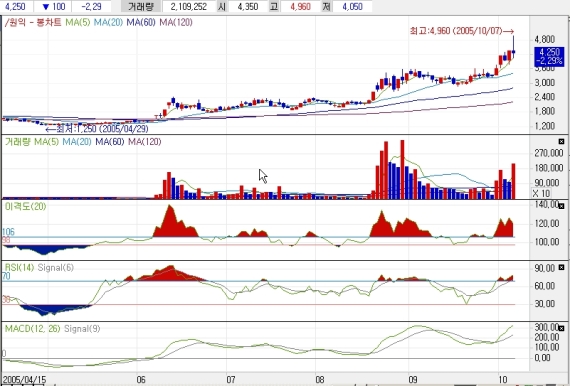570x386 pixels.
Task: Click the 이격도(20) indicator title
Action: pyautogui.click(x=25, y=206)
